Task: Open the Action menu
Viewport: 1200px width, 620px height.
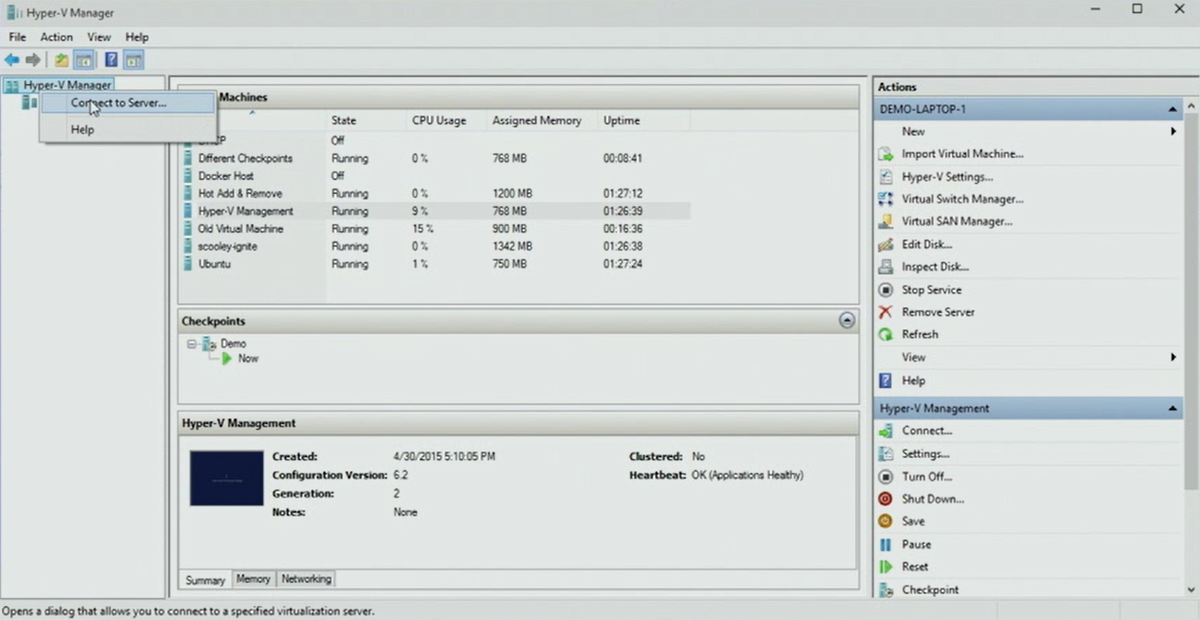Action: click(x=56, y=36)
